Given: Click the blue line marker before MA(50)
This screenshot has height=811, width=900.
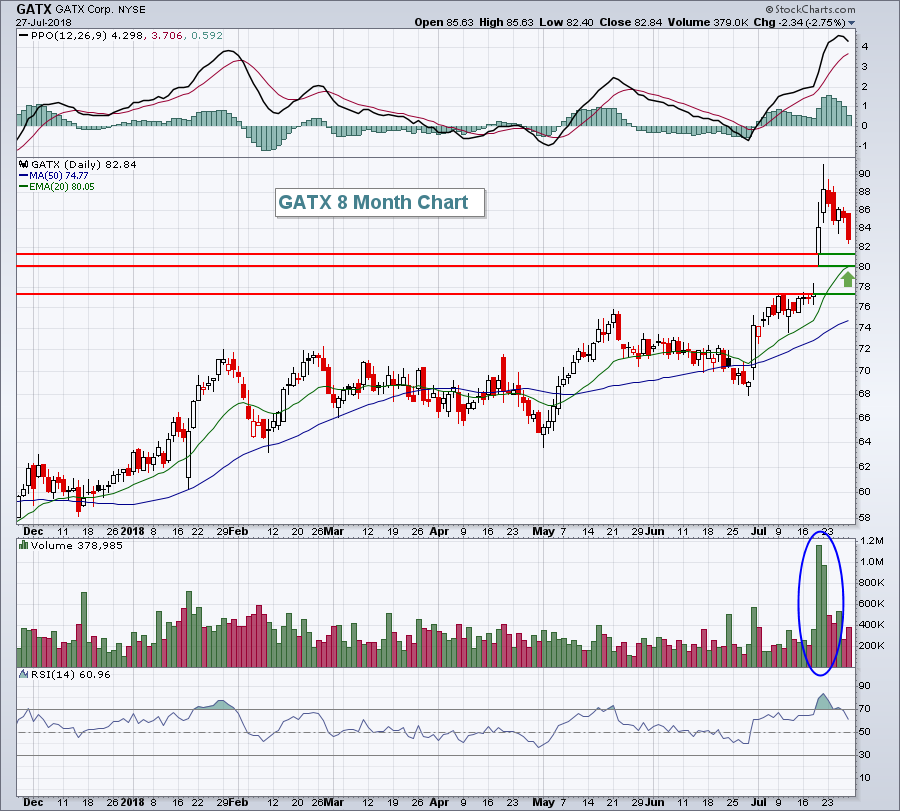Looking at the screenshot, I should pyautogui.click(x=24, y=176).
